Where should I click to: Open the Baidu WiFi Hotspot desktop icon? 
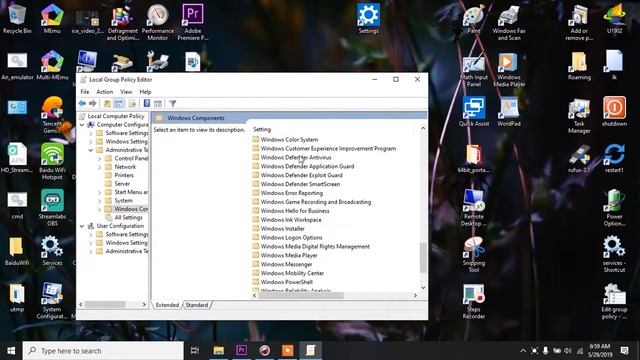point(52,161)
